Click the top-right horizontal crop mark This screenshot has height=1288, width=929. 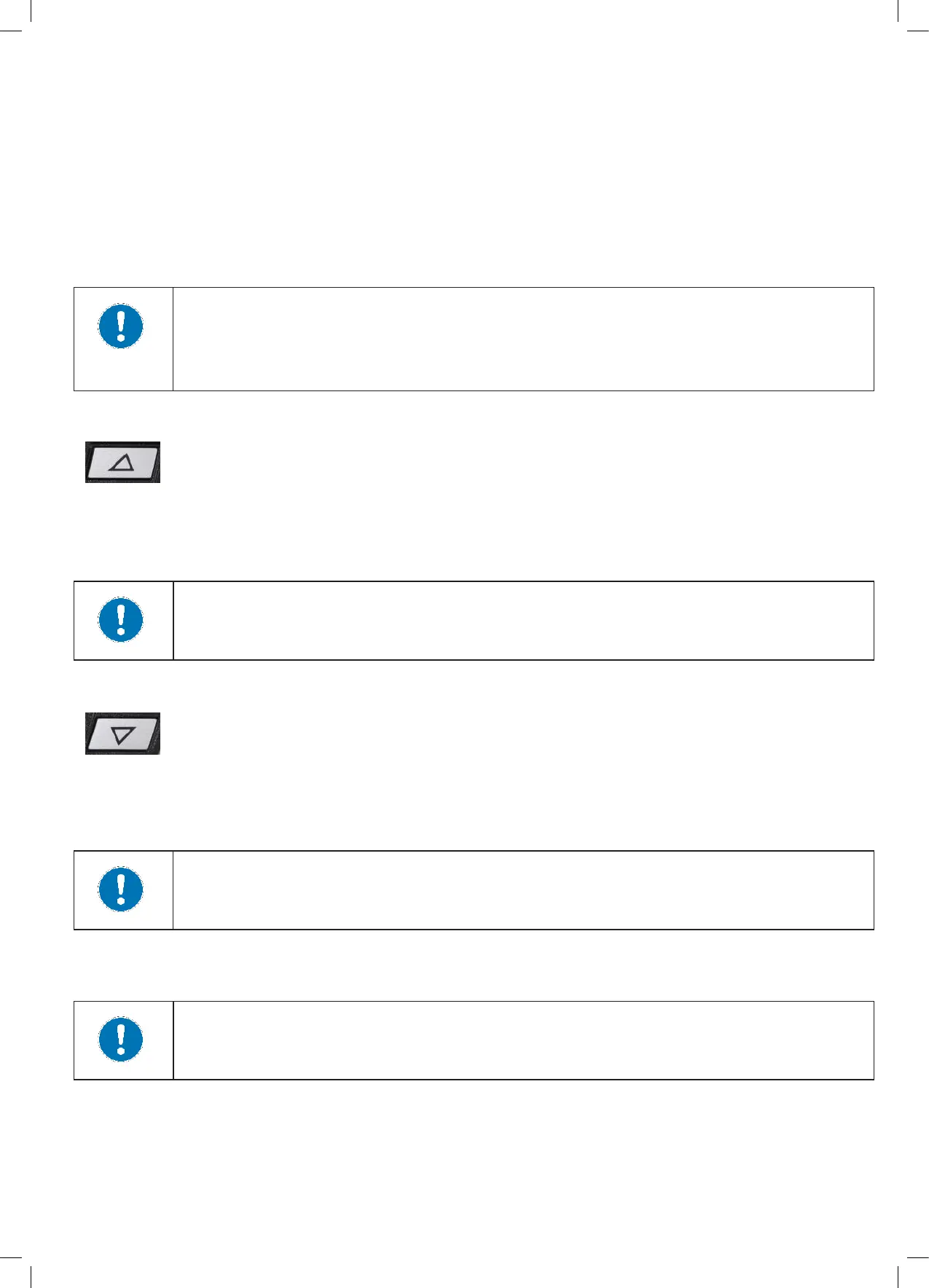point(918,31)
